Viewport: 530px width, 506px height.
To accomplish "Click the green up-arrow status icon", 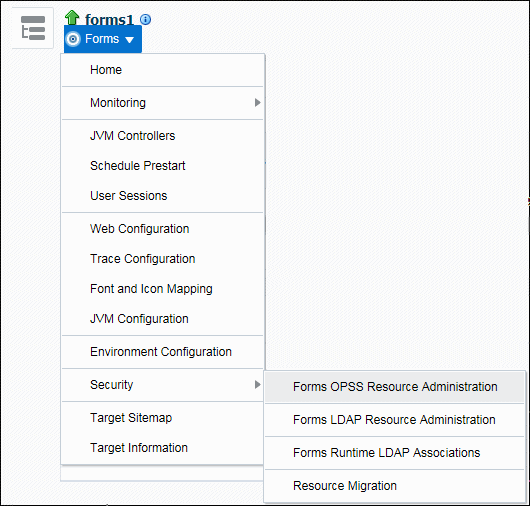I will [x=72, y=18].
